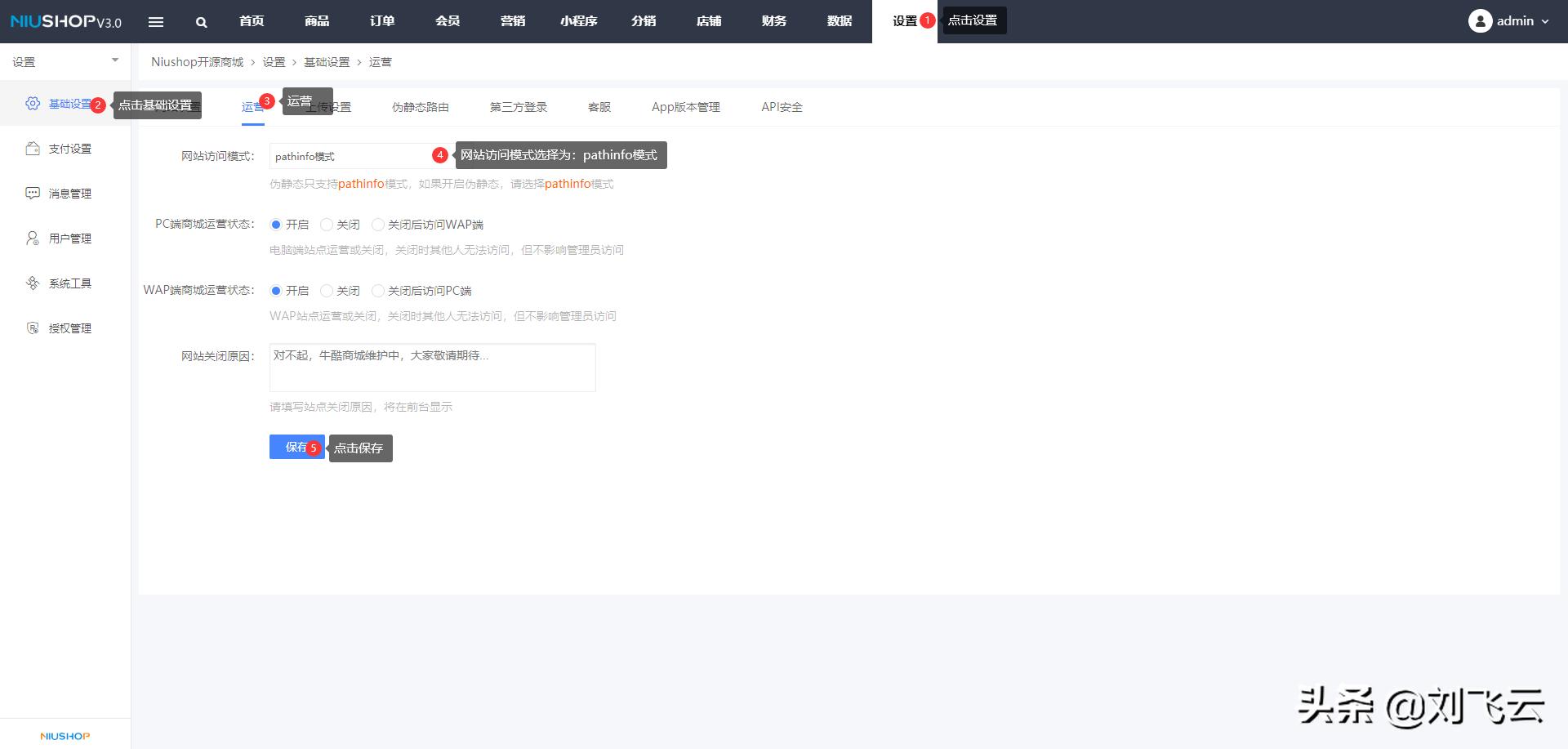Click the 消息管理 message icon
The image size is (1568, 749).
[x=32, y=193]
